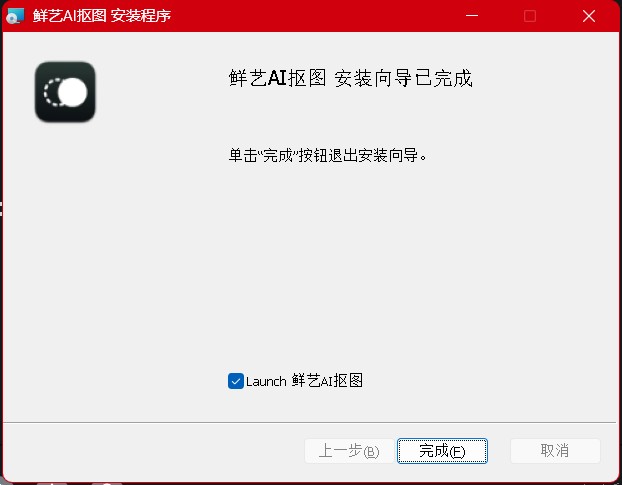Image resolution: width=622 pixels, height=485 pixels.
Task: Click the title text 鲜艺AI抠图 安装程序
Action: [102, 16]
